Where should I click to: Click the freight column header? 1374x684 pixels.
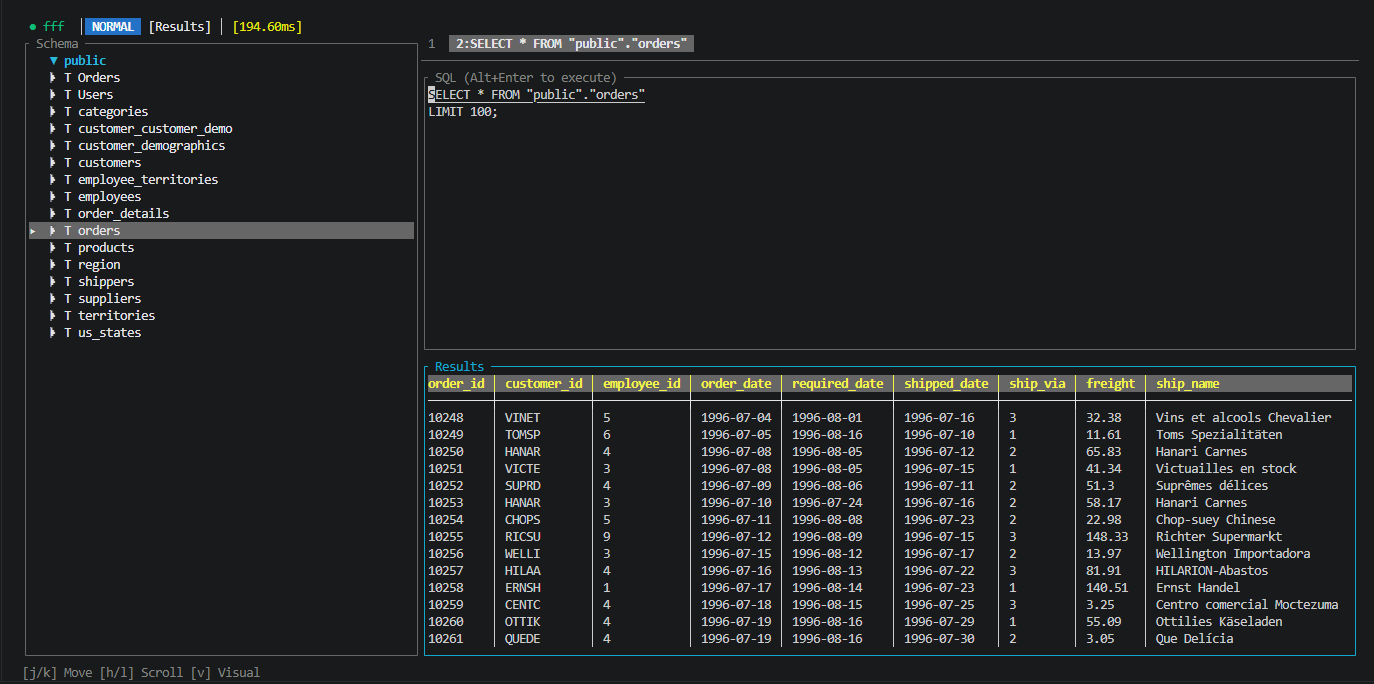point(1110,384)
